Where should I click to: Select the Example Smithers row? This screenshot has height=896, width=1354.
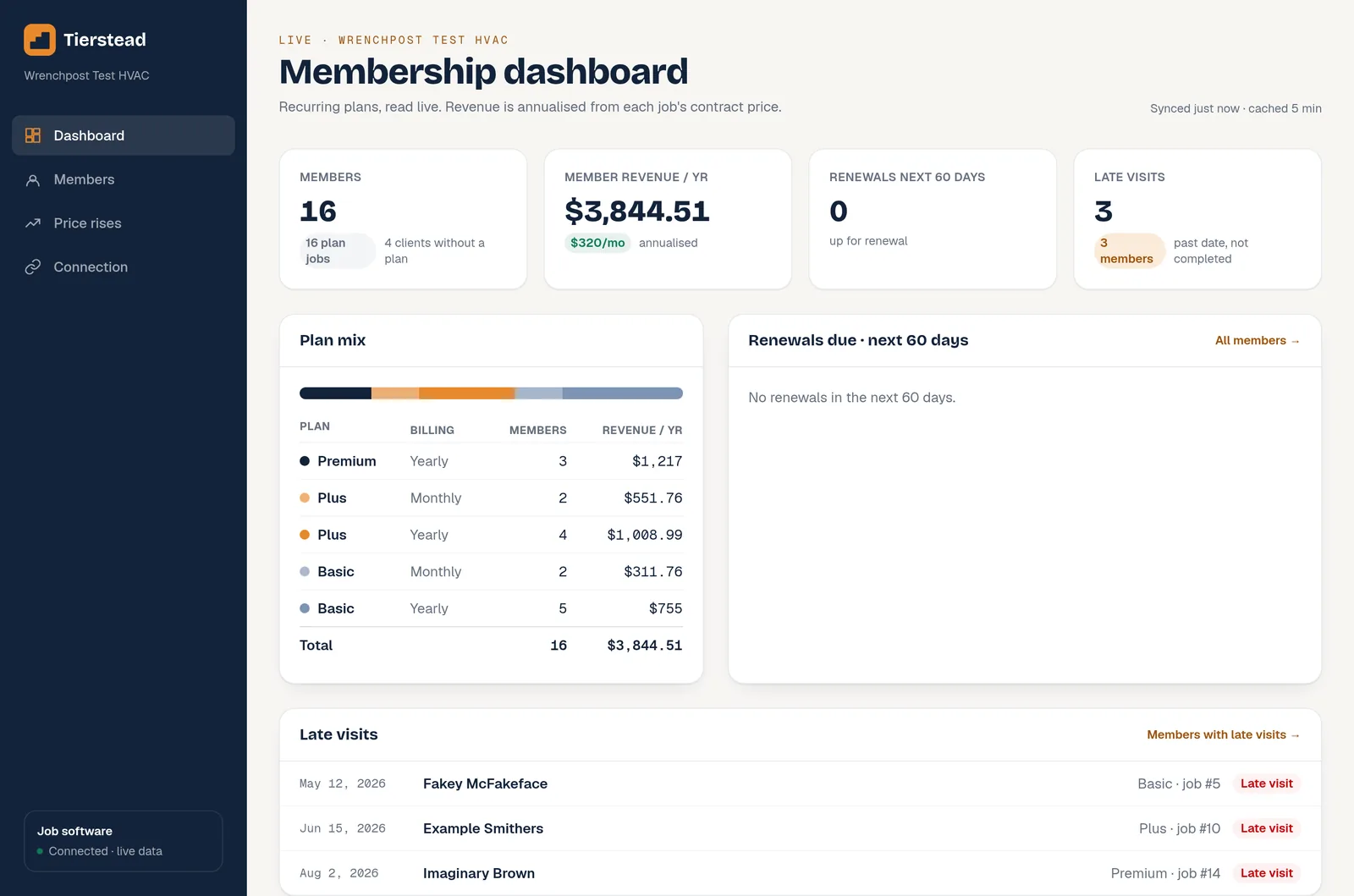point(800,828)
